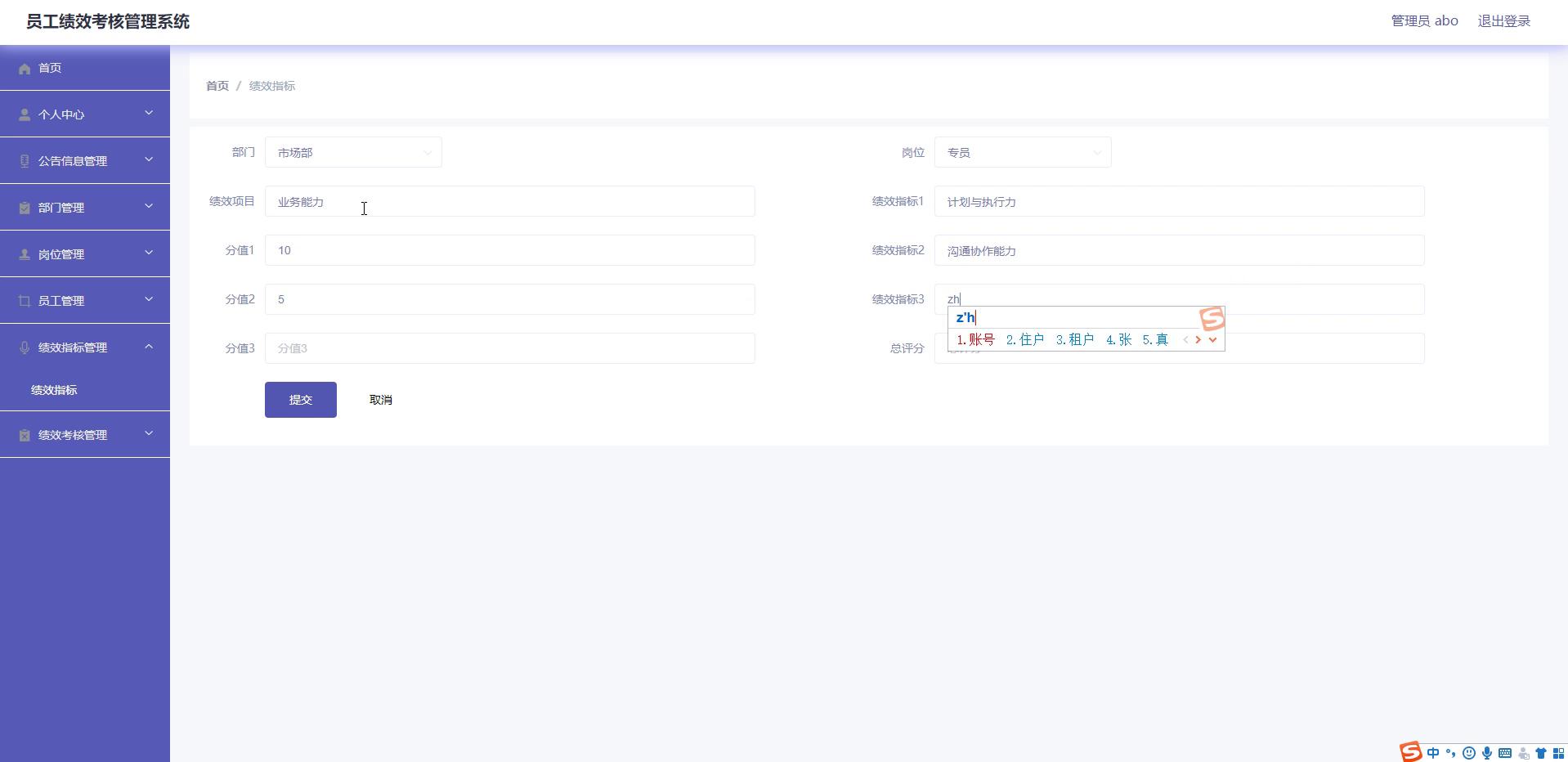Go to 首页 in the sidebar

pyautogui.click(x=50, y=68)
